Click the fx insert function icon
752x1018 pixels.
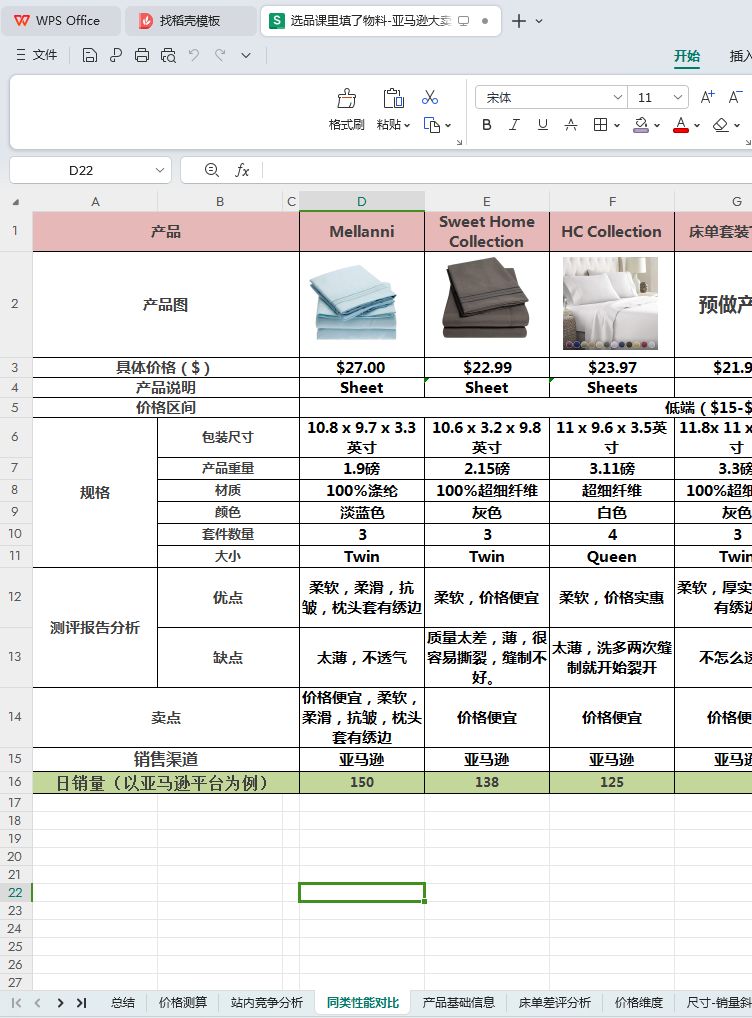click(x=242, y=170)
